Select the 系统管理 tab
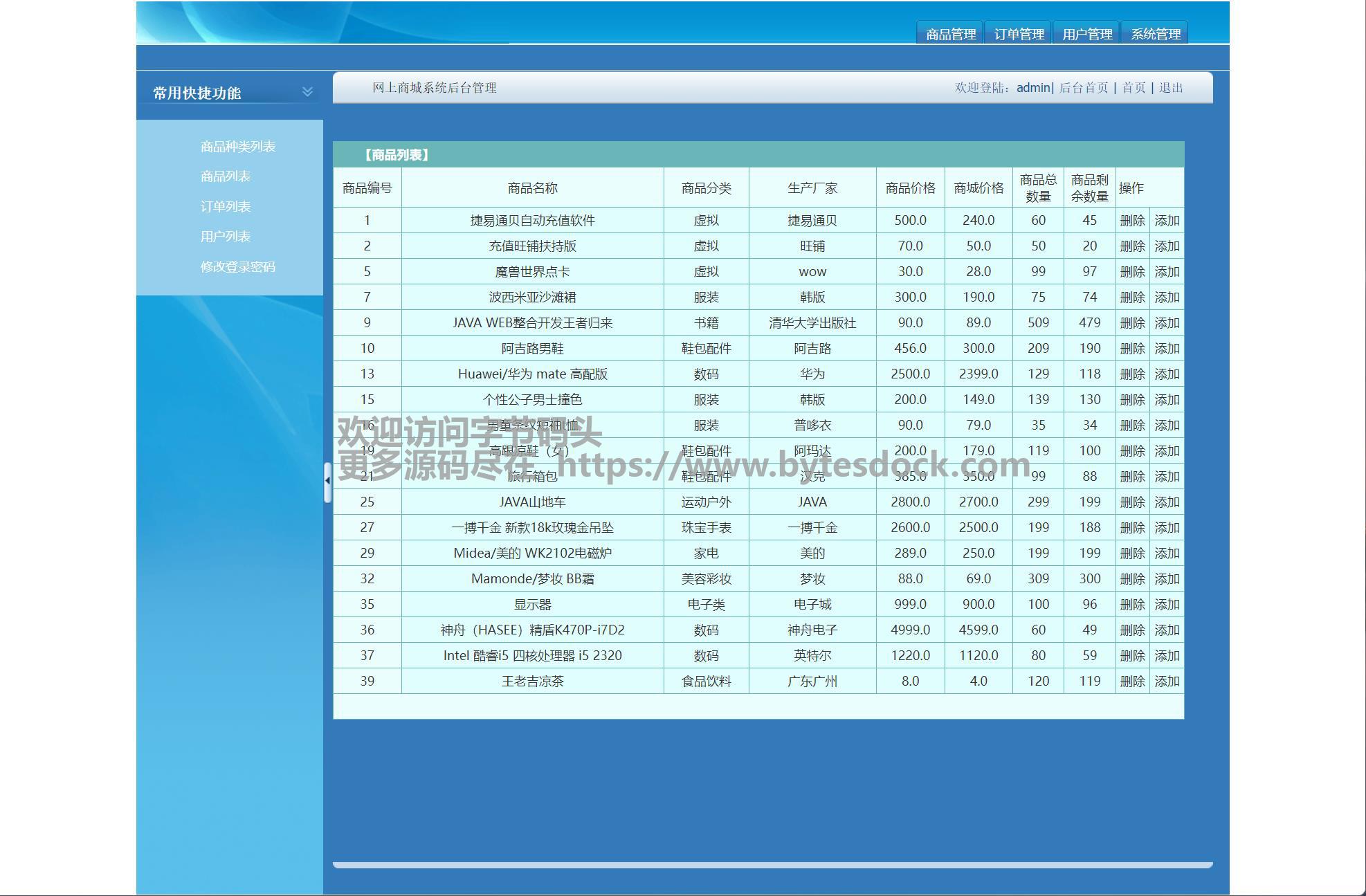The height and width of the screenshot is (896, 1366). tap(1155, 34)
